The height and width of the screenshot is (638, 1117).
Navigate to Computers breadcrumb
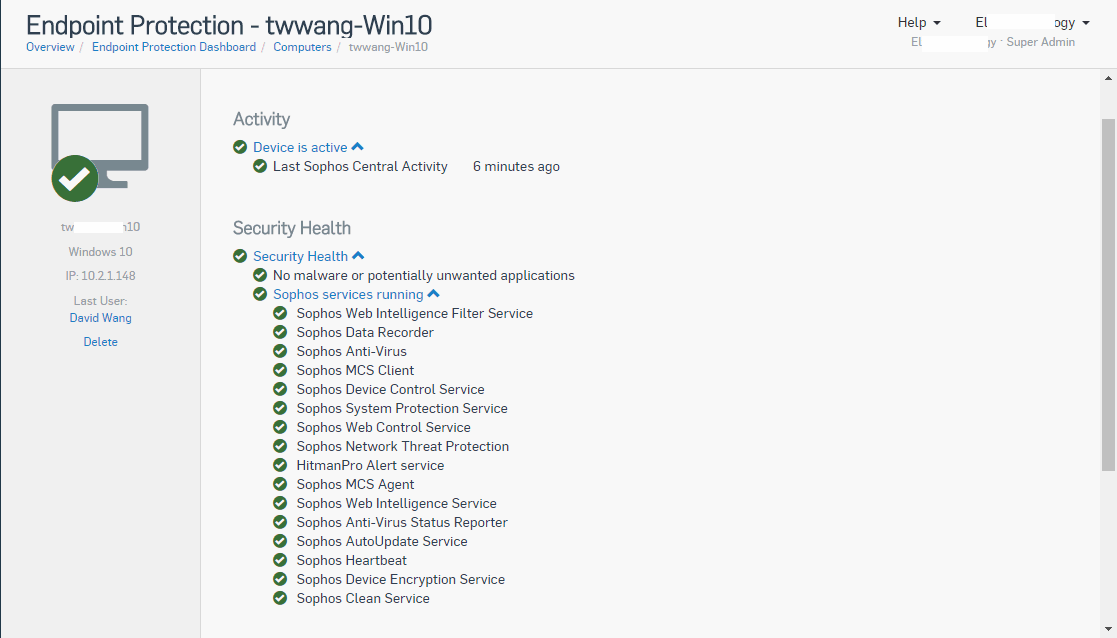302,47
